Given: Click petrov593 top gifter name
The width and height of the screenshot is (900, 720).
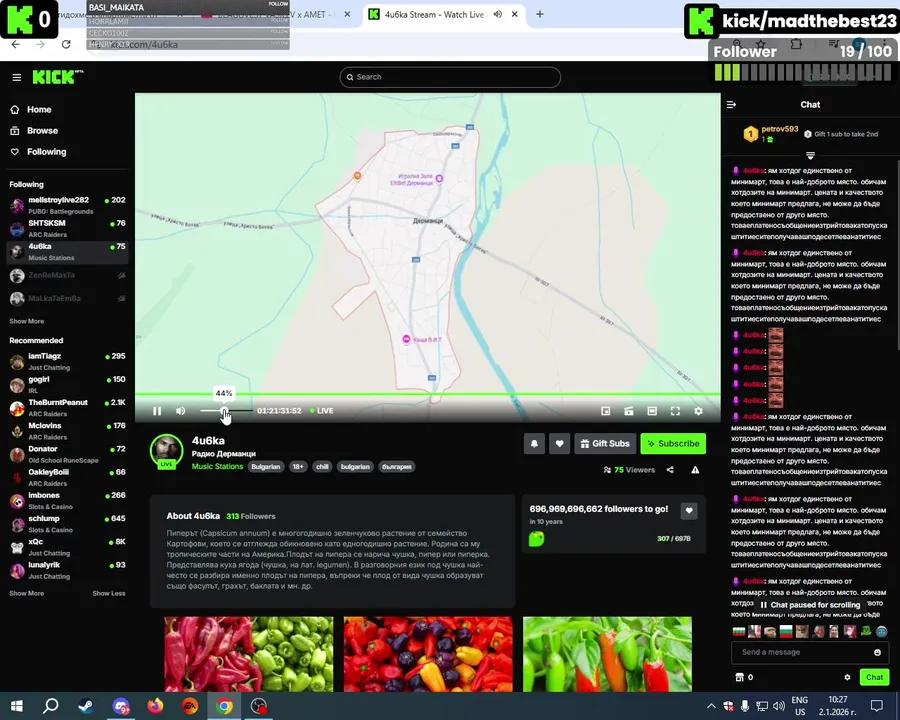Looking at the screenshot, I should click(779, 129).
